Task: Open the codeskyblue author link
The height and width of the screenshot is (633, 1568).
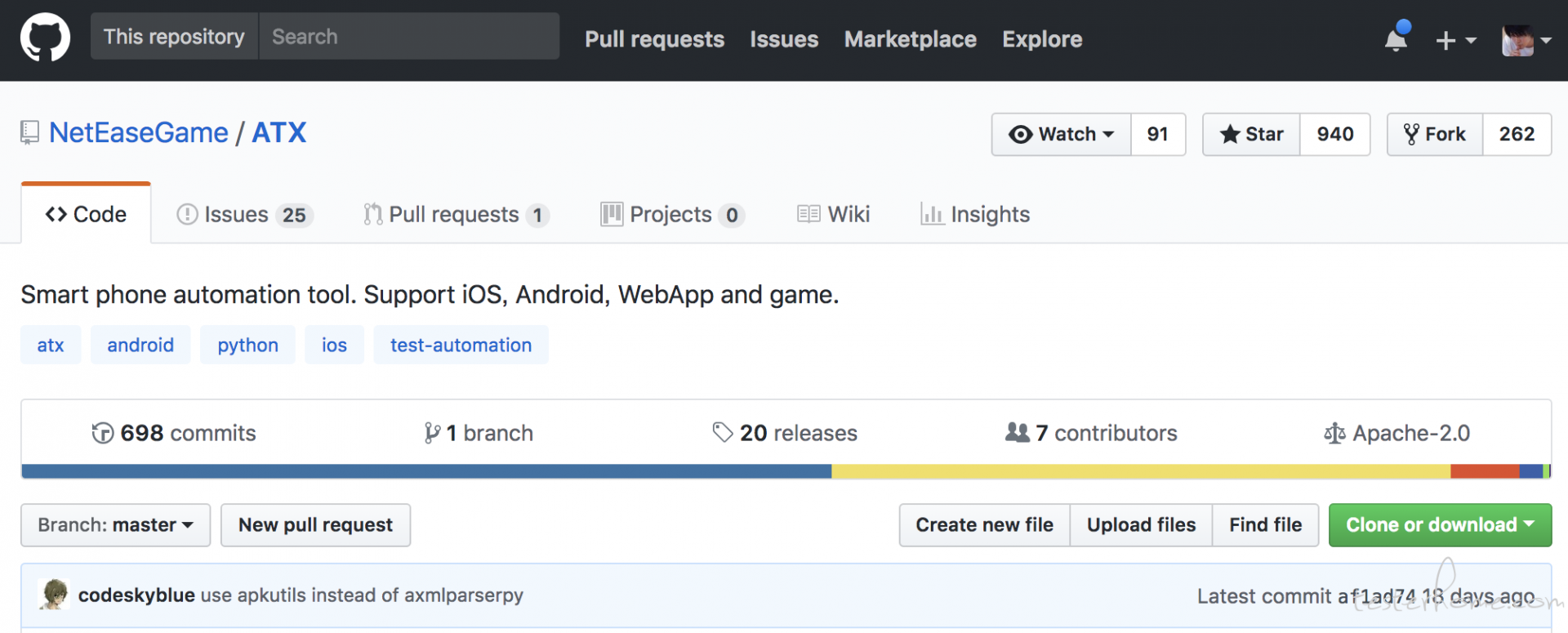Action: (136, 595)
